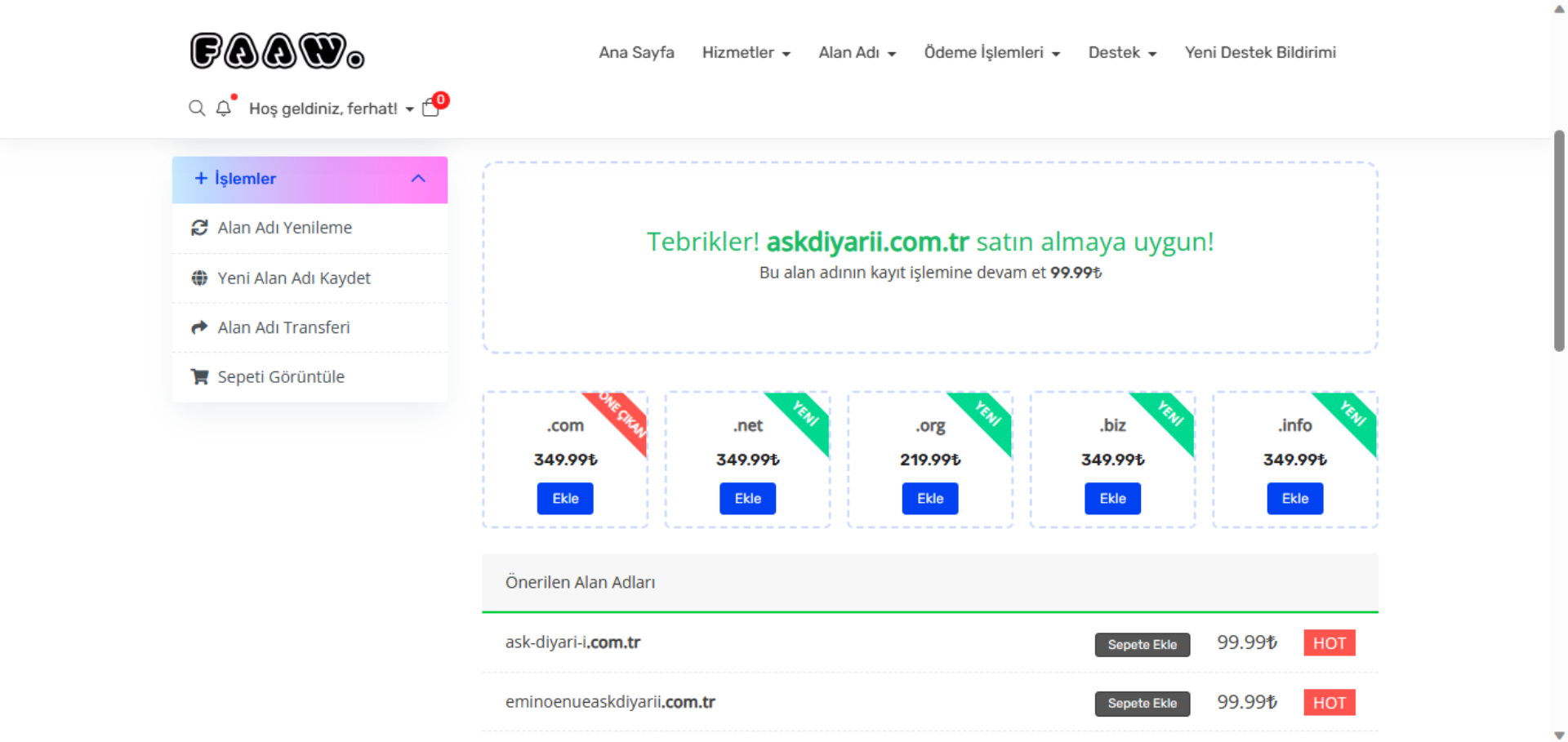Click the FAAW logo
This screenshot has height=742, width=1568.
pos(278,51)
